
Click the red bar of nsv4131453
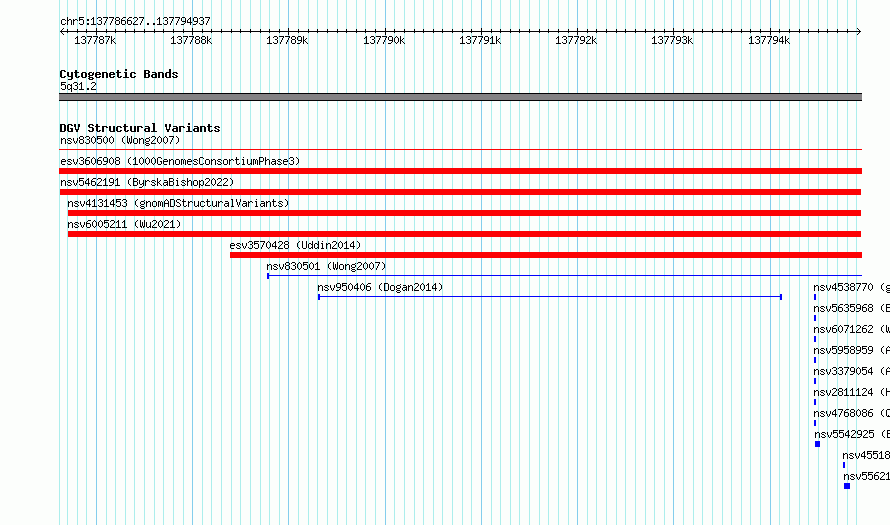464,213
